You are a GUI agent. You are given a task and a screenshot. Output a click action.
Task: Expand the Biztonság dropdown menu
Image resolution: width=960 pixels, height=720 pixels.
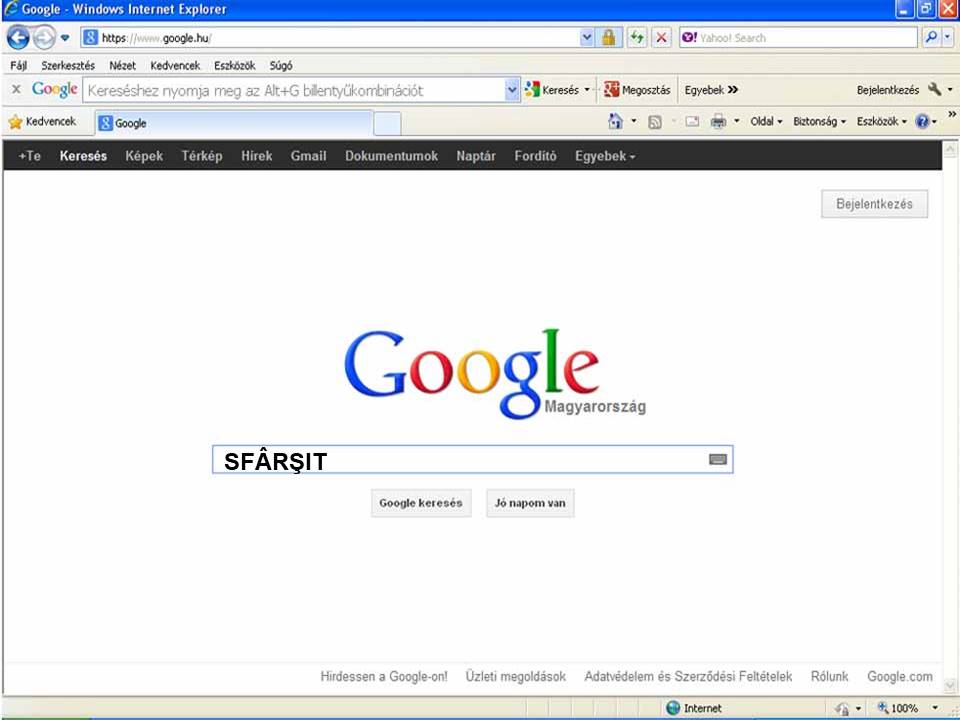(819, 122)
